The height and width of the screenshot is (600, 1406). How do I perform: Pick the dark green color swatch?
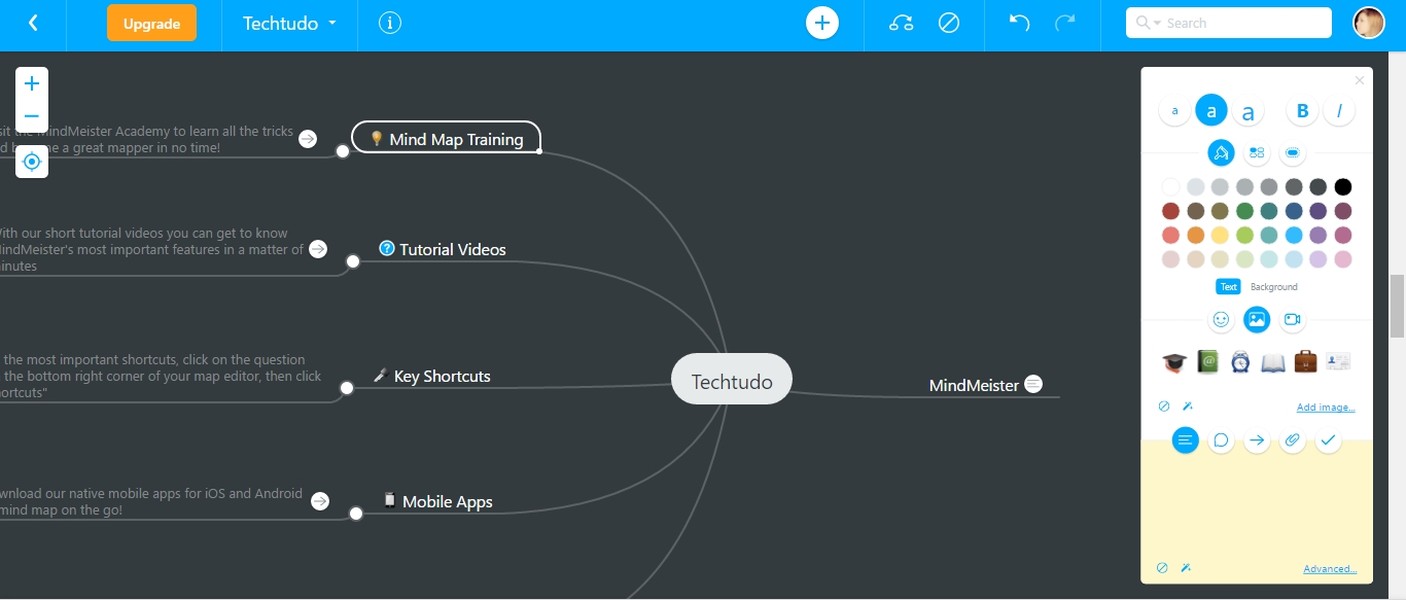1245,211
